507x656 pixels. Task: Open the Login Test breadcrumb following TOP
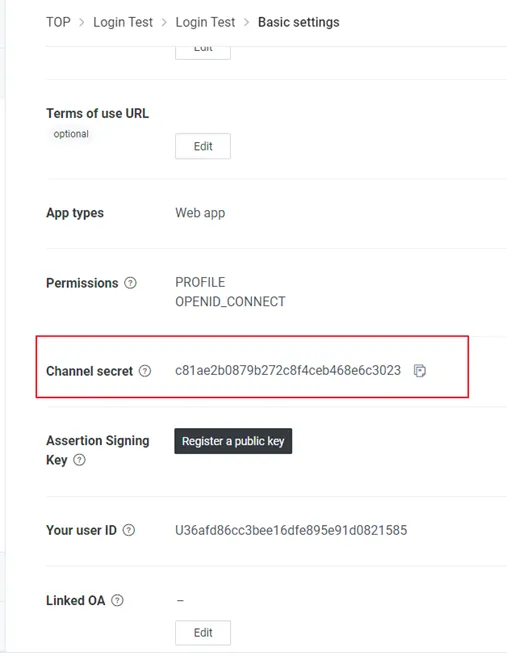[x=123, y=22]
